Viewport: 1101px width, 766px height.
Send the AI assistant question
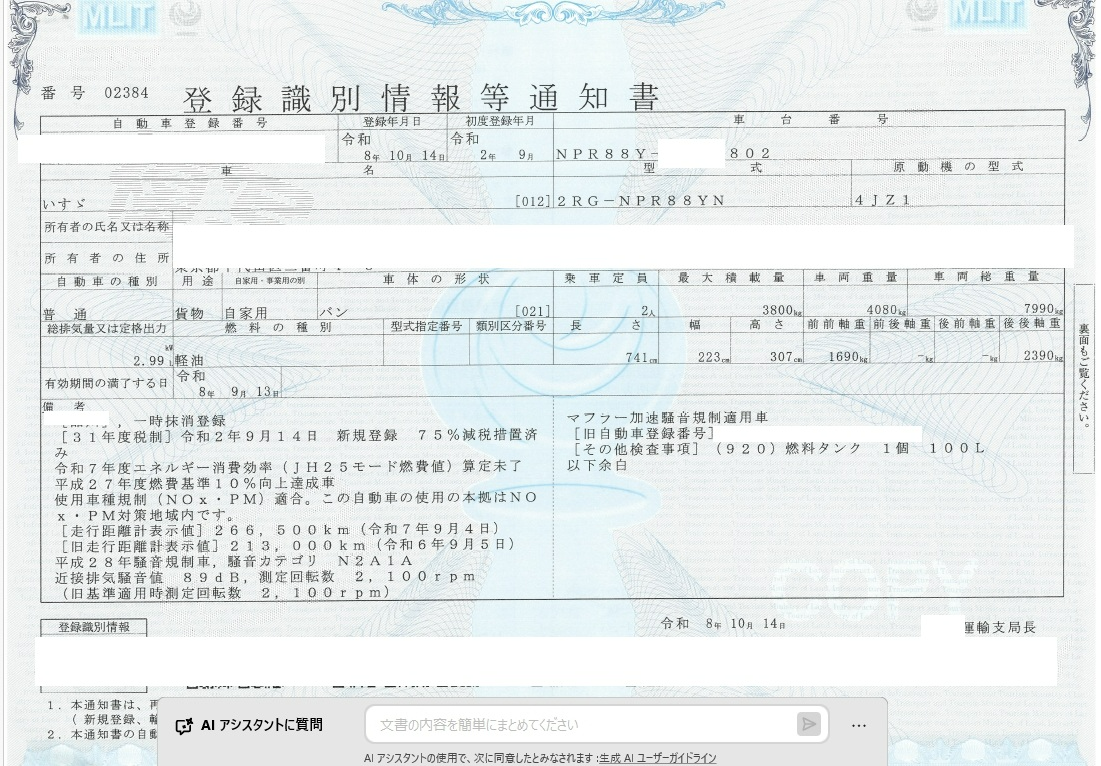[x=809, y=724]
